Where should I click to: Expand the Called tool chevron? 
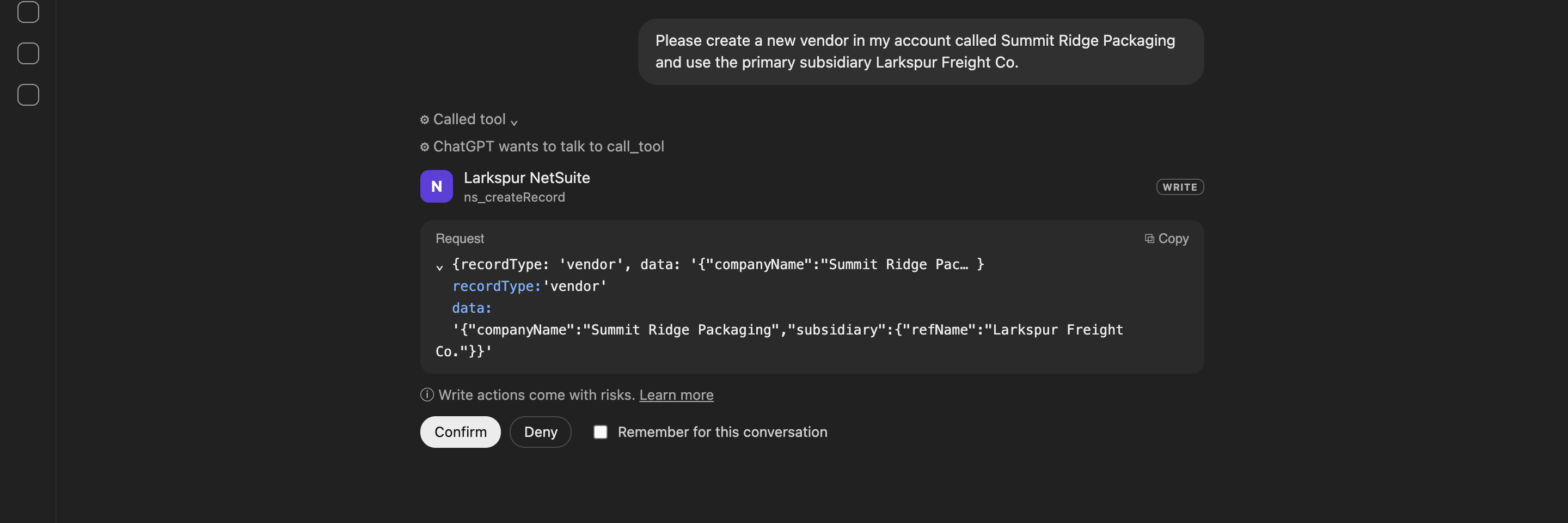(514, 122)
